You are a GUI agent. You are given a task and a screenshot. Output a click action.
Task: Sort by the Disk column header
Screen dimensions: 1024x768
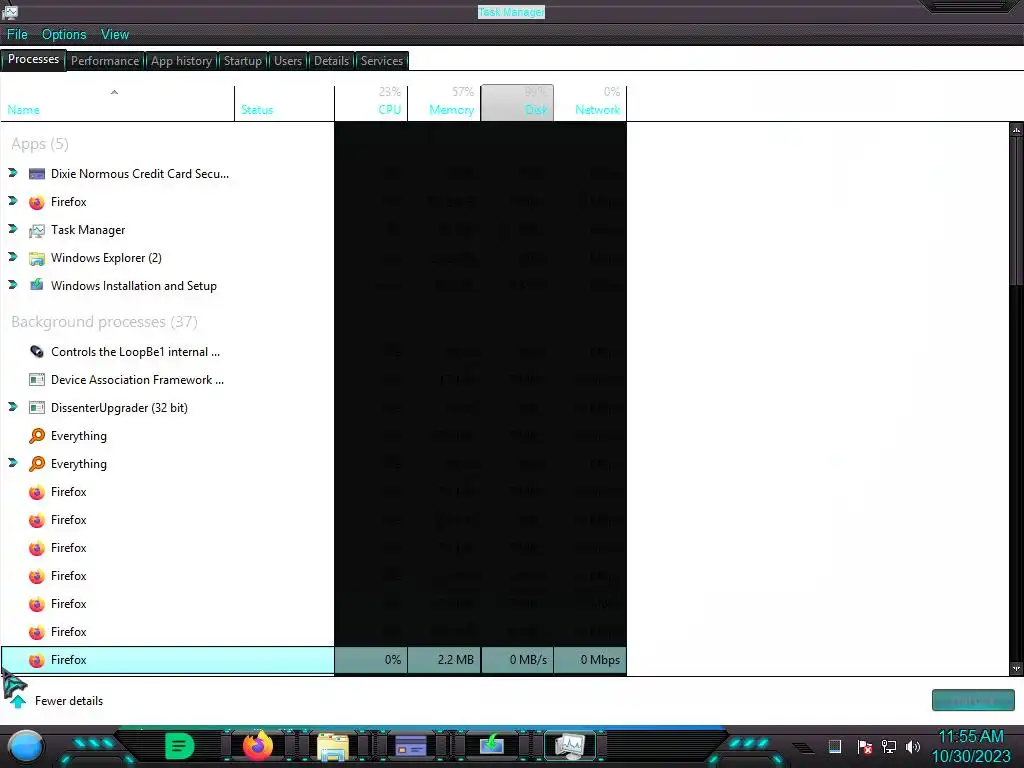click(x=517, y=103)
